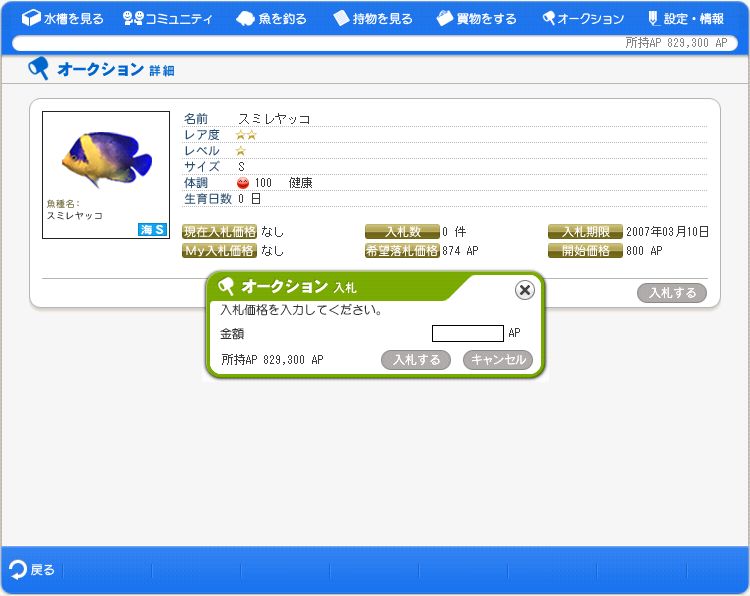This screenshot has width=750, height=596.
Task: Click the shopping icon for 買物をする
Action: 445,18
